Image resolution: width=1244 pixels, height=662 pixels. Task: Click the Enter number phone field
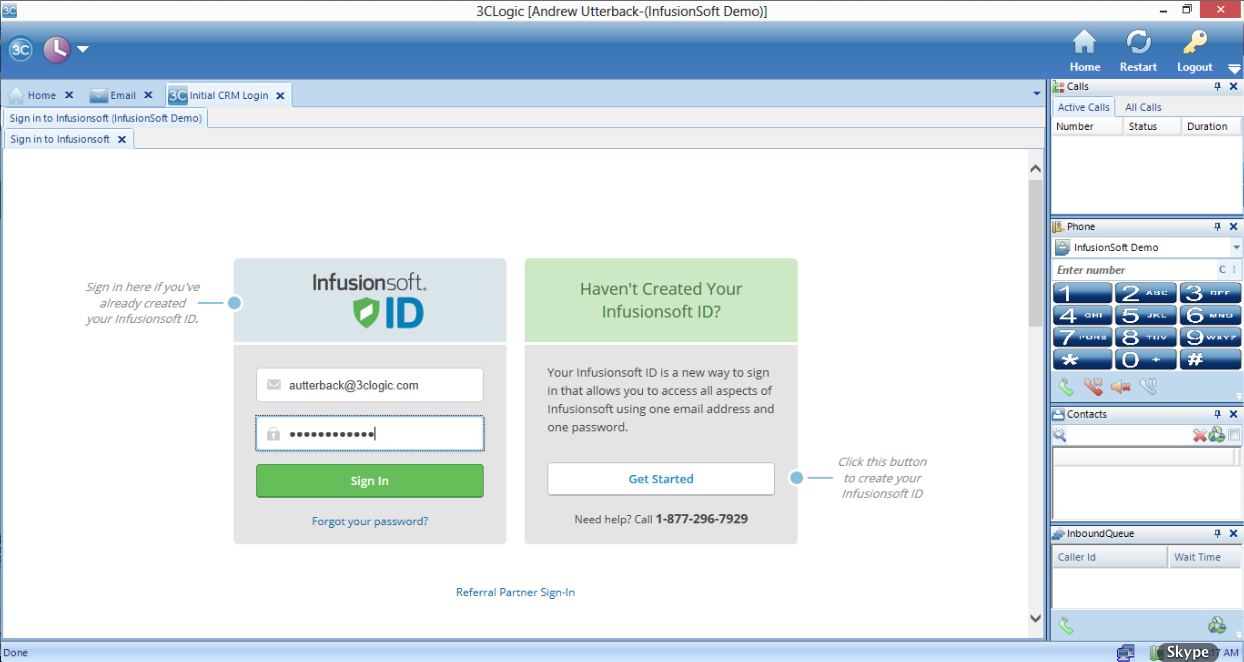click(x=1134, y=270)
